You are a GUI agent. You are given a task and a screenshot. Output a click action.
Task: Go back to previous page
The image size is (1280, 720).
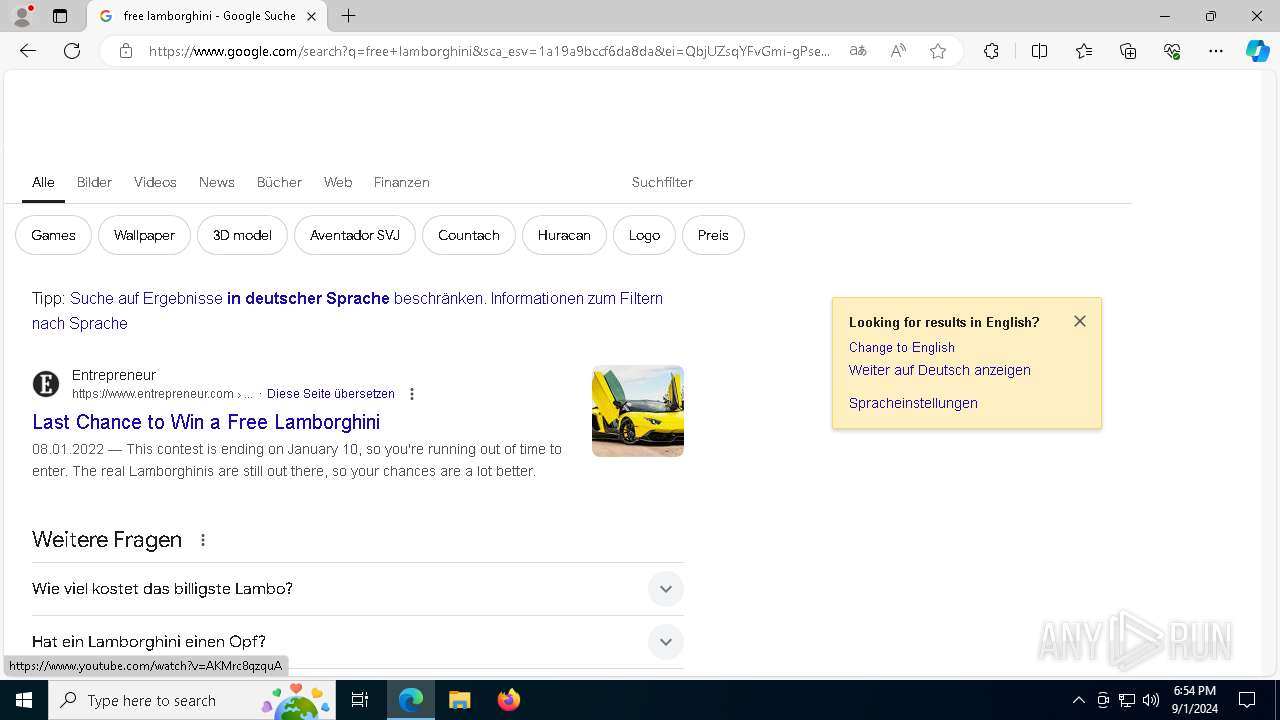pos(28,51)
